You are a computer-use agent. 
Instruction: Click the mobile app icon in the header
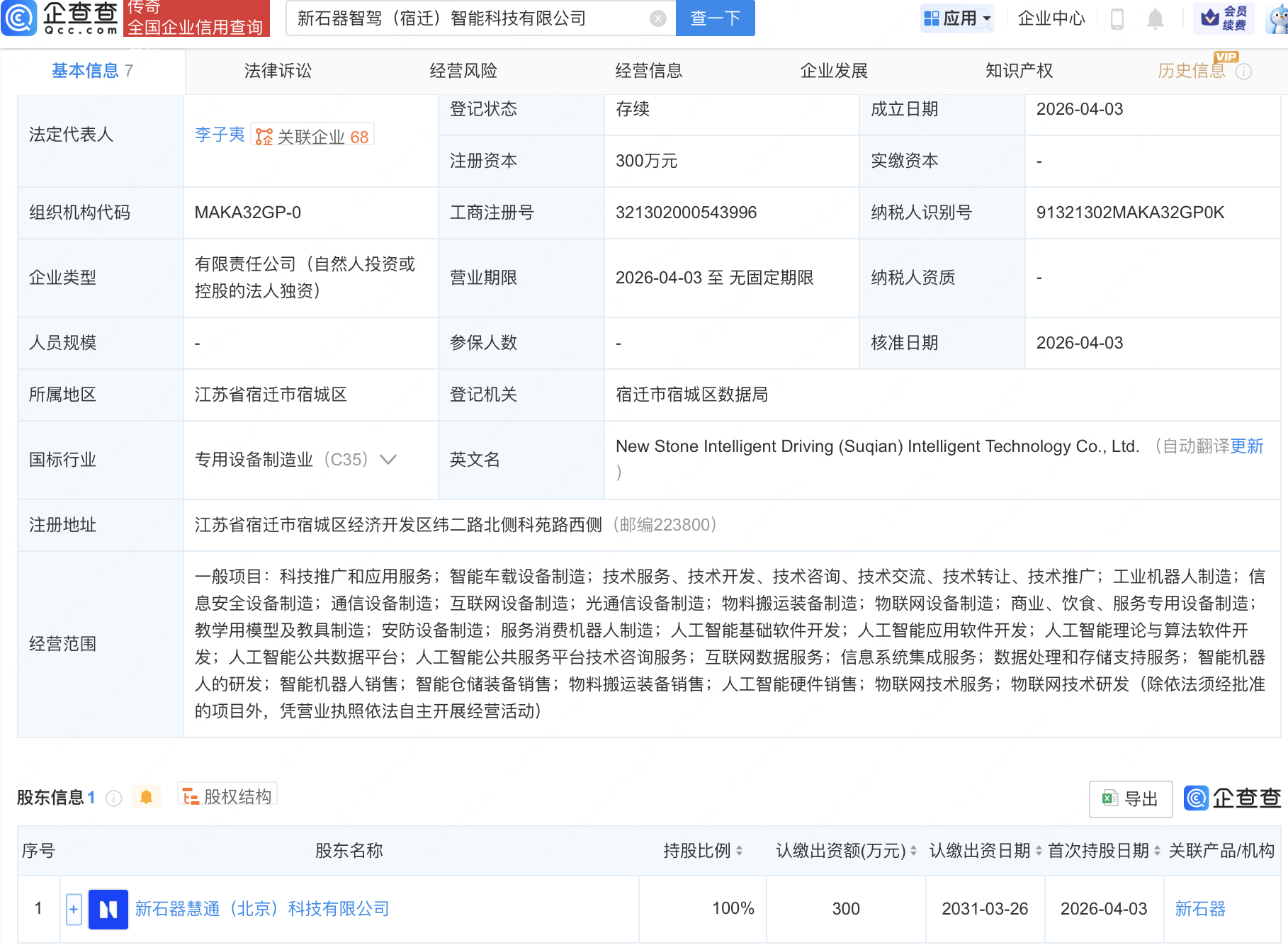pyautogui.click(x=1116, y=19)
